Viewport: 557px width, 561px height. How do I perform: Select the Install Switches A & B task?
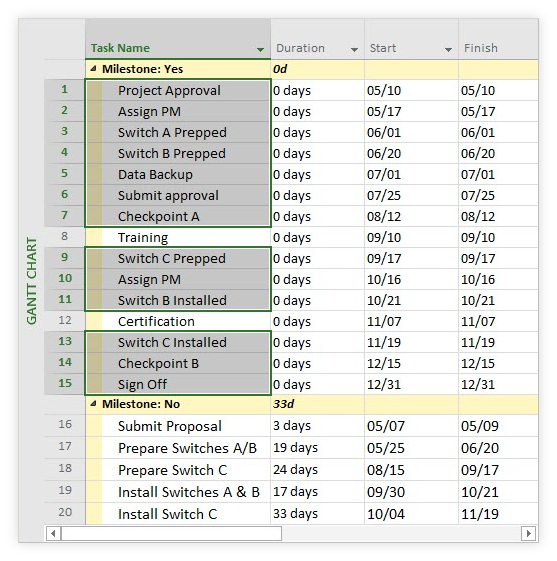pos(178,492)
